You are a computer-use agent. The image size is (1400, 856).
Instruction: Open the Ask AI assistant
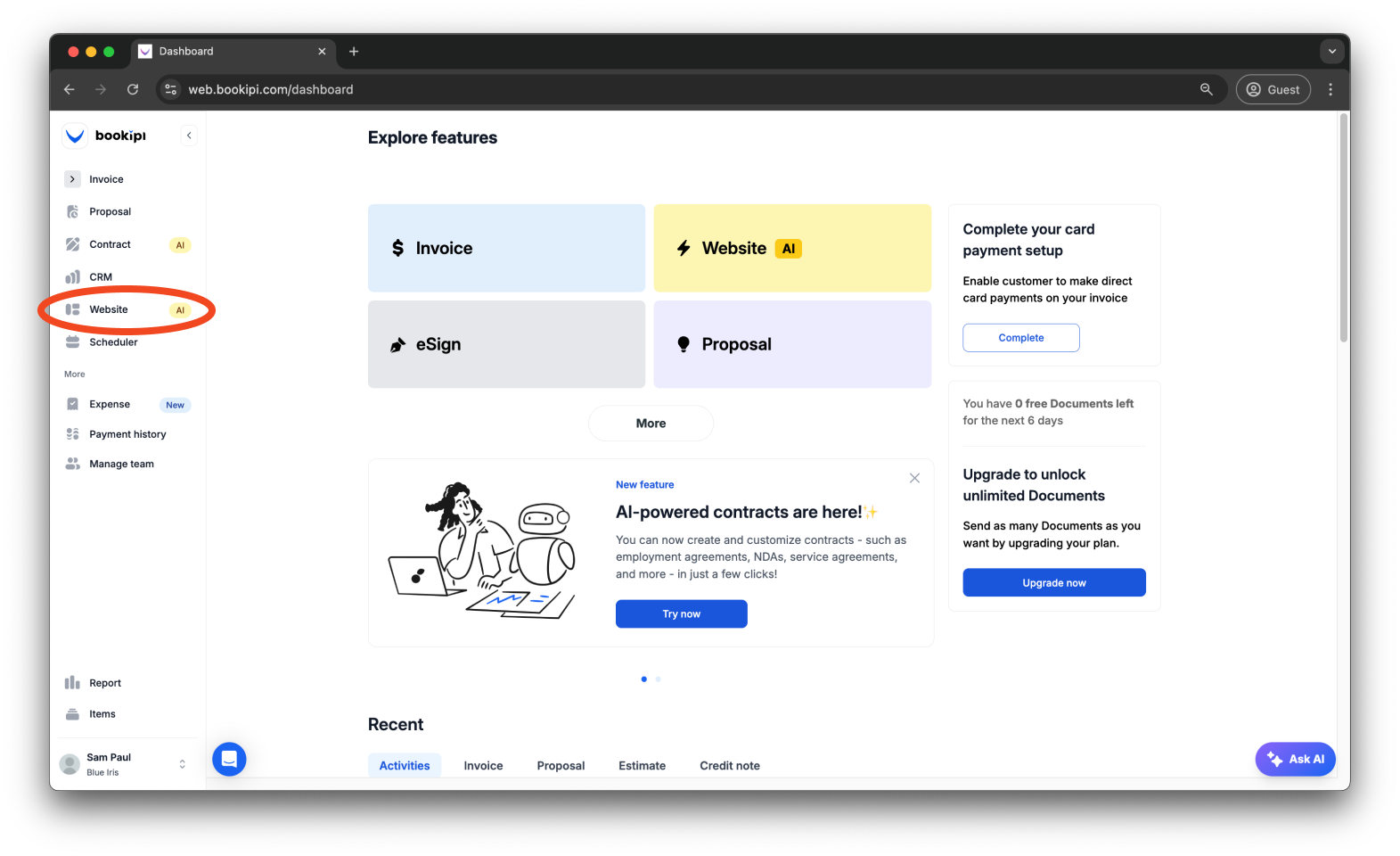[1295, 760]
